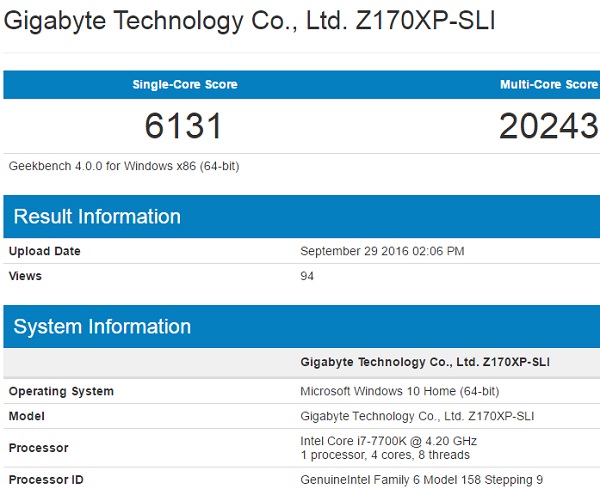Click the Microsoft Windows 10 Home (64-bit) value
The width and height of the screenshot is (600, 489).
tap(400, 391)
